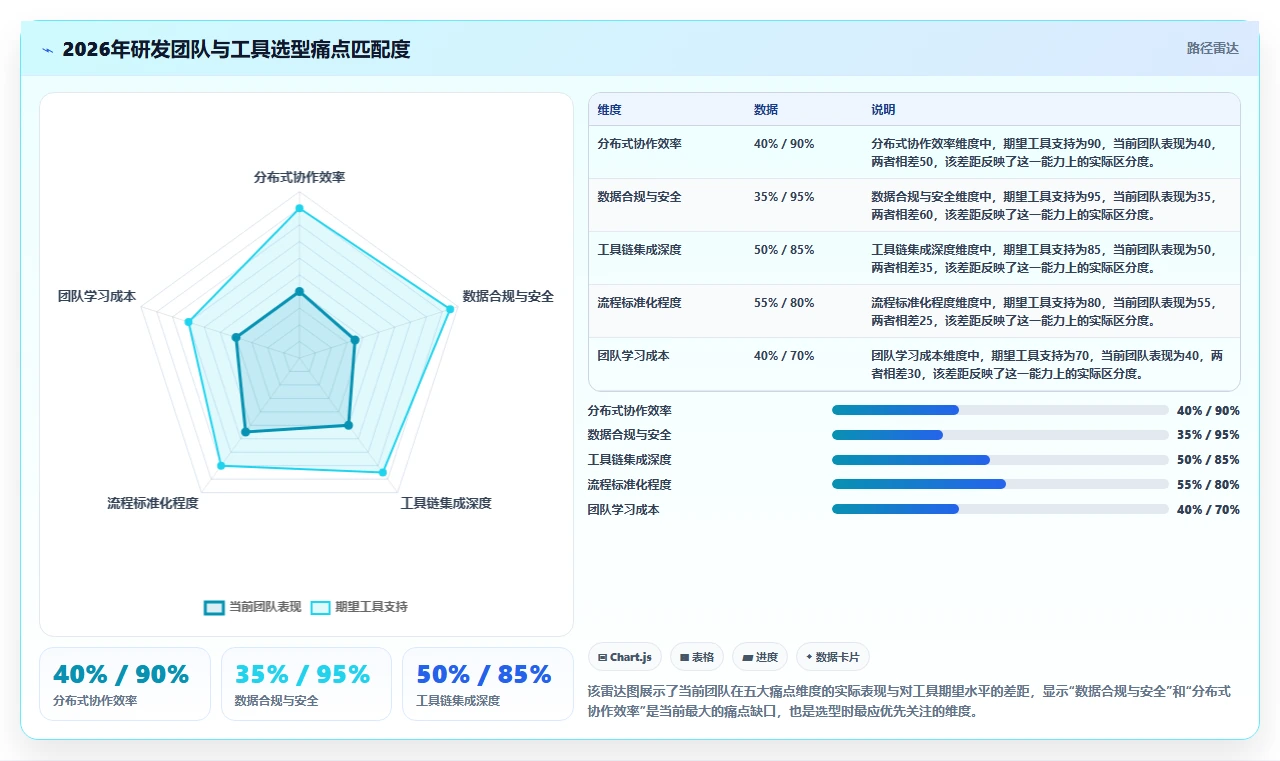Select the 数据卡片 tag chip
The height and width of the screenshot is (761, 1280).
click(833, 657)
